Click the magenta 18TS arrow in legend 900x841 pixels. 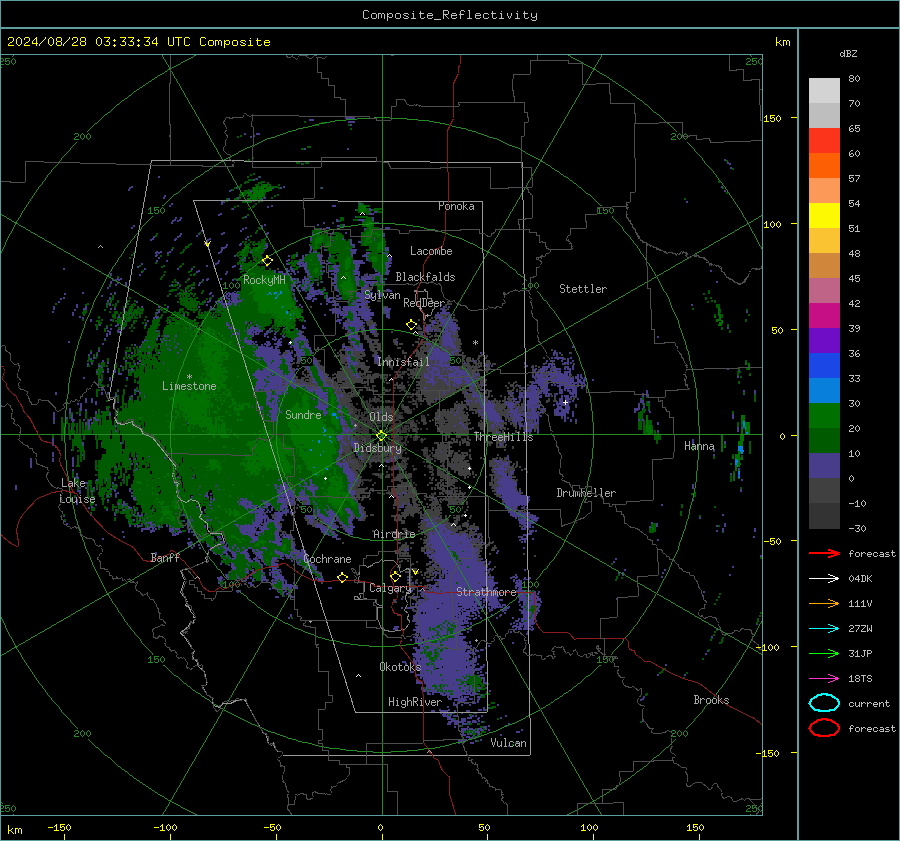coord(824,679)
